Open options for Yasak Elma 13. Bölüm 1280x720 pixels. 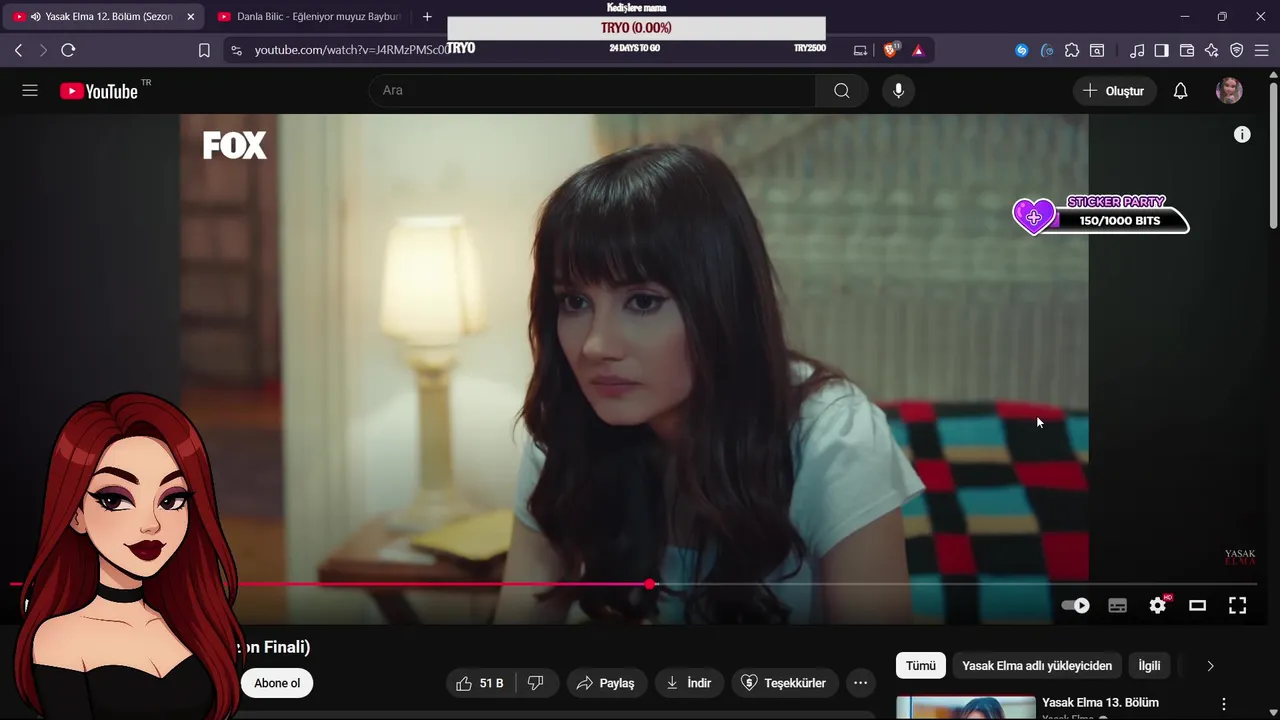point(1223,704)
